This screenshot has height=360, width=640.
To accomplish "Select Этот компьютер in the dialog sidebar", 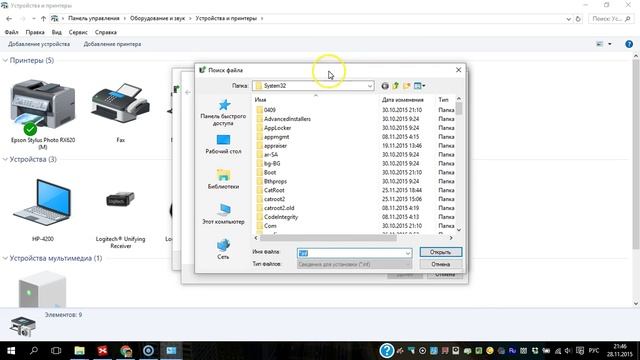I will click(x=223, y=214).
